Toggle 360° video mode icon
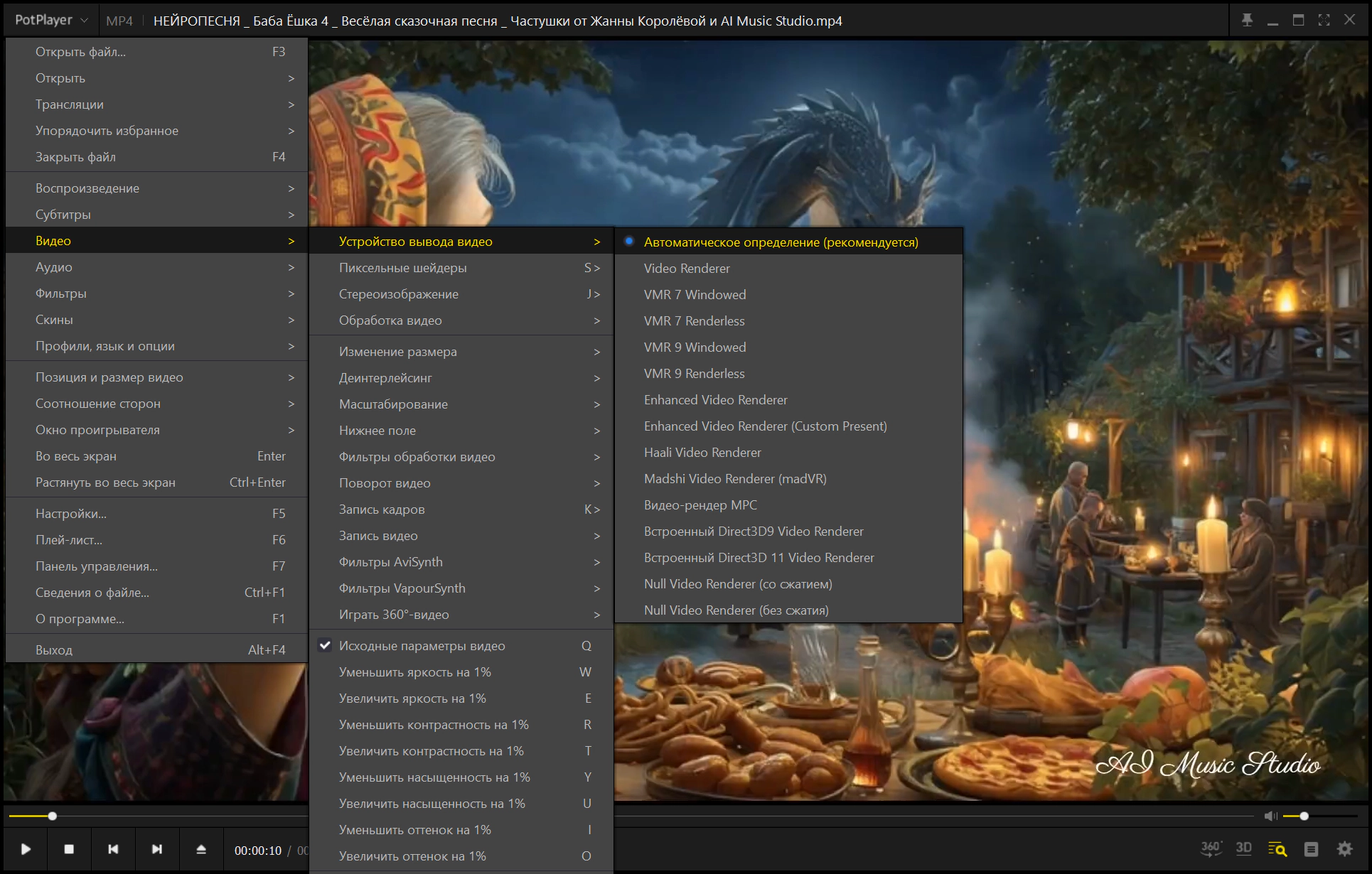The image size is (1372, 874). 1211,848
